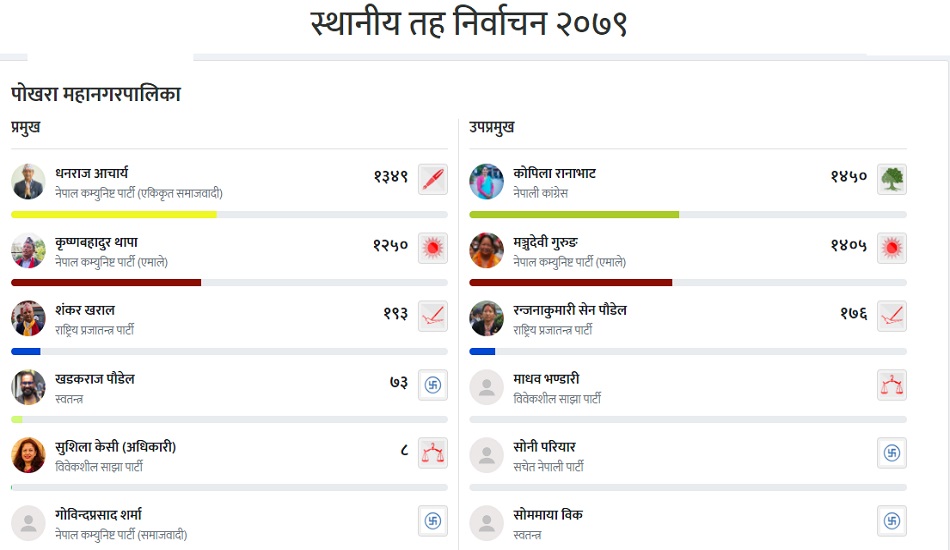Open कोपिला रानाभाट candidate photo
This screenshot has height=550, width=950.
coord(487,181)
